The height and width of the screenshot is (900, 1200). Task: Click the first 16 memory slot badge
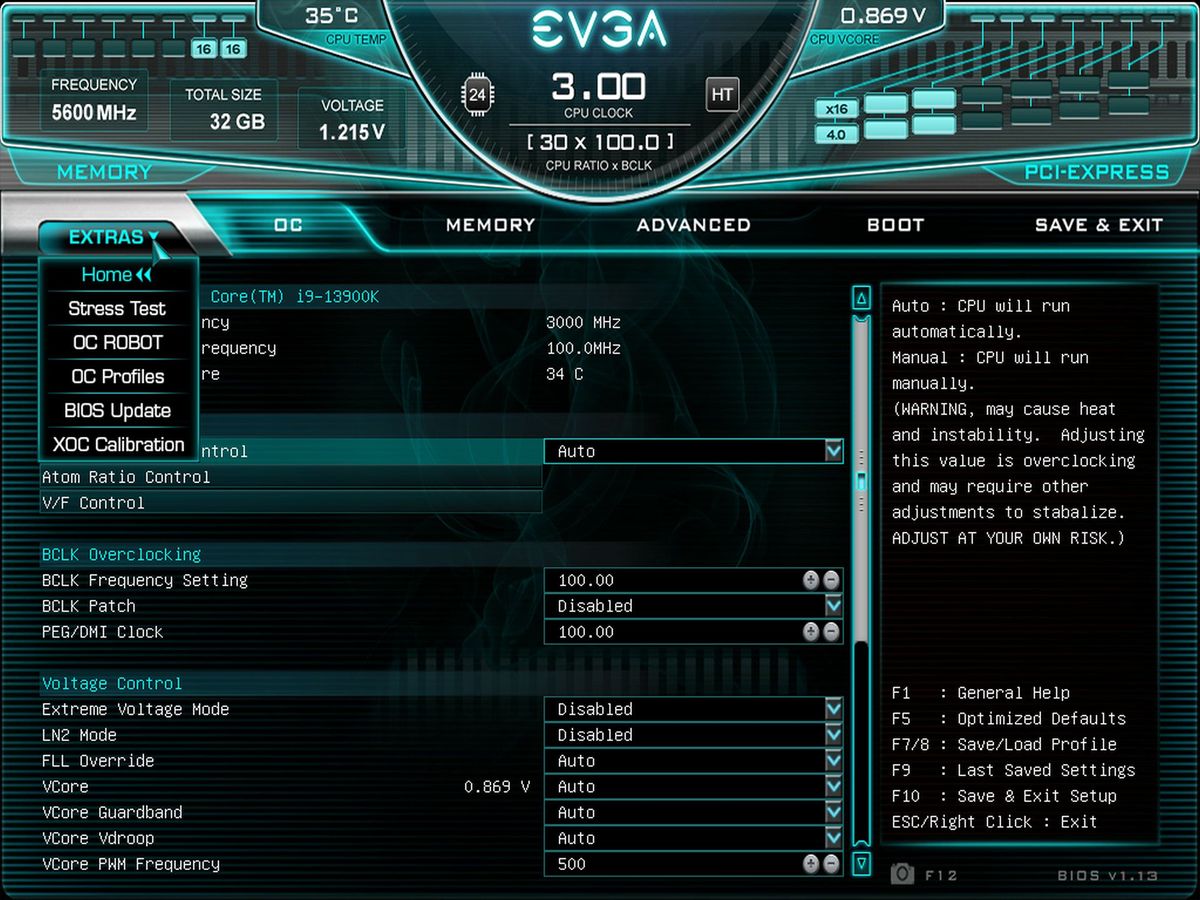coord(204,49)
